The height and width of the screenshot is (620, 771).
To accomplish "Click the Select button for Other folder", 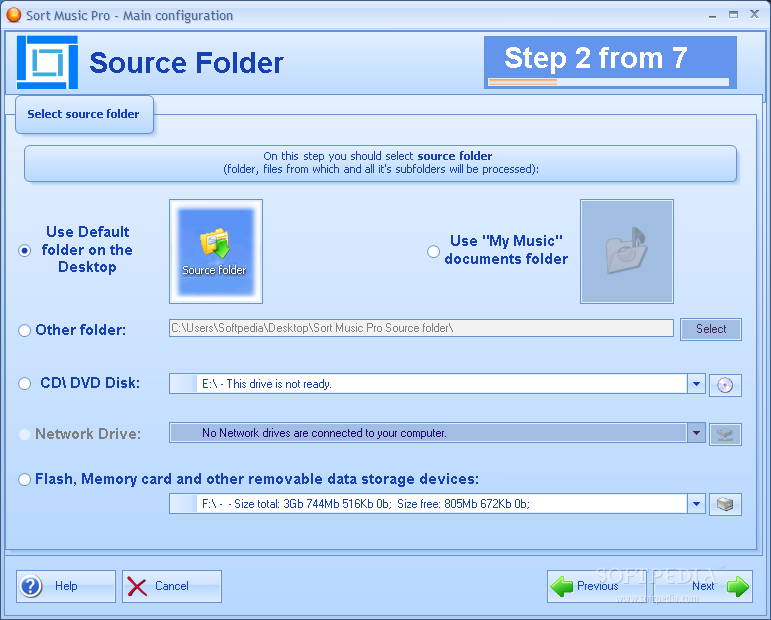I will coord(711,329).
